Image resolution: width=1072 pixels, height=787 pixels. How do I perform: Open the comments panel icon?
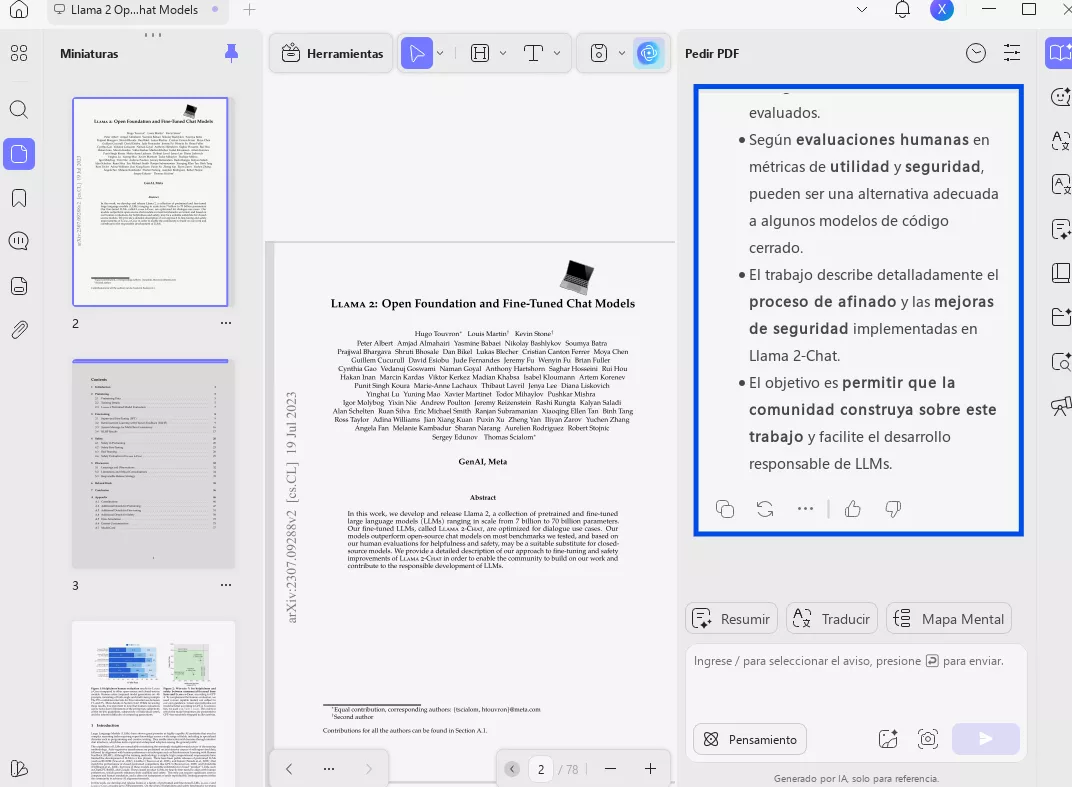tap(19, 241)
